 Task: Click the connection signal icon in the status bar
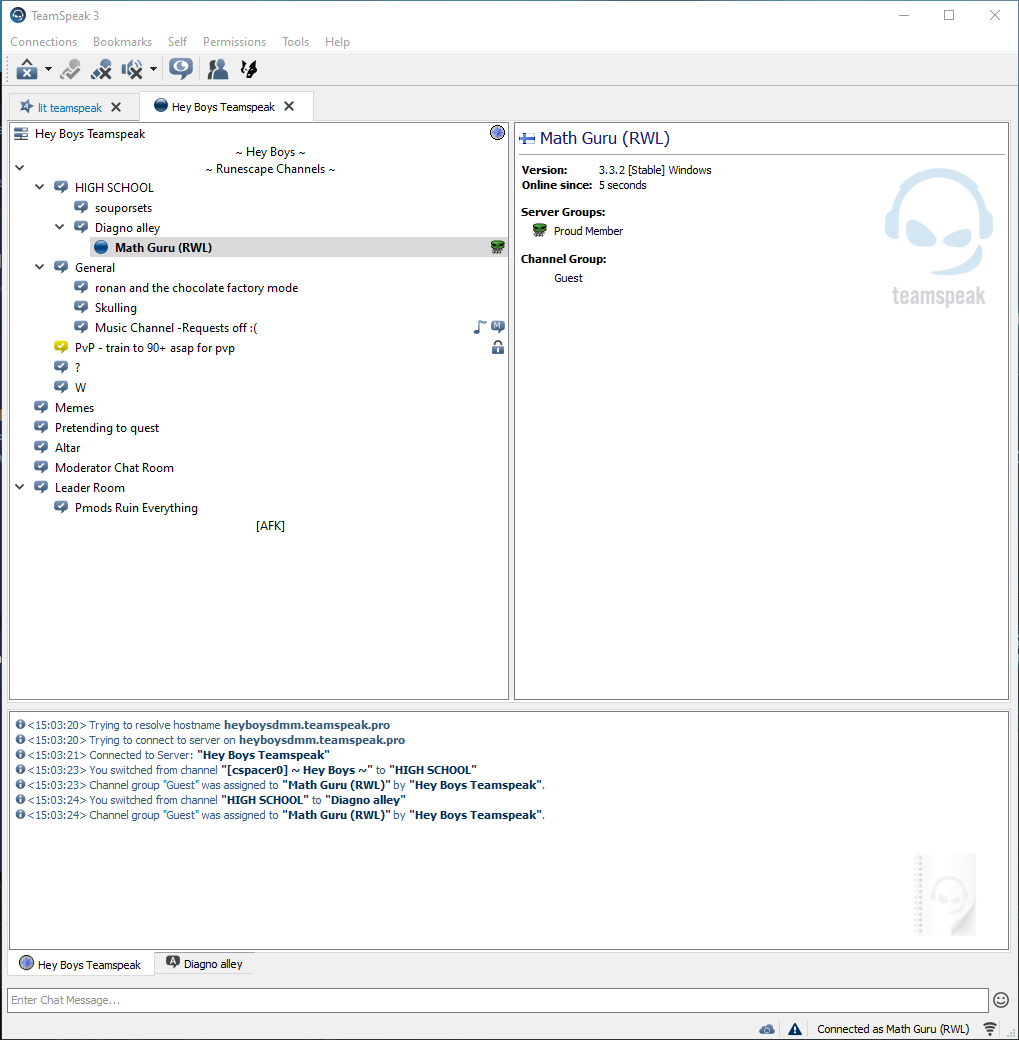tap(990, 1029)
